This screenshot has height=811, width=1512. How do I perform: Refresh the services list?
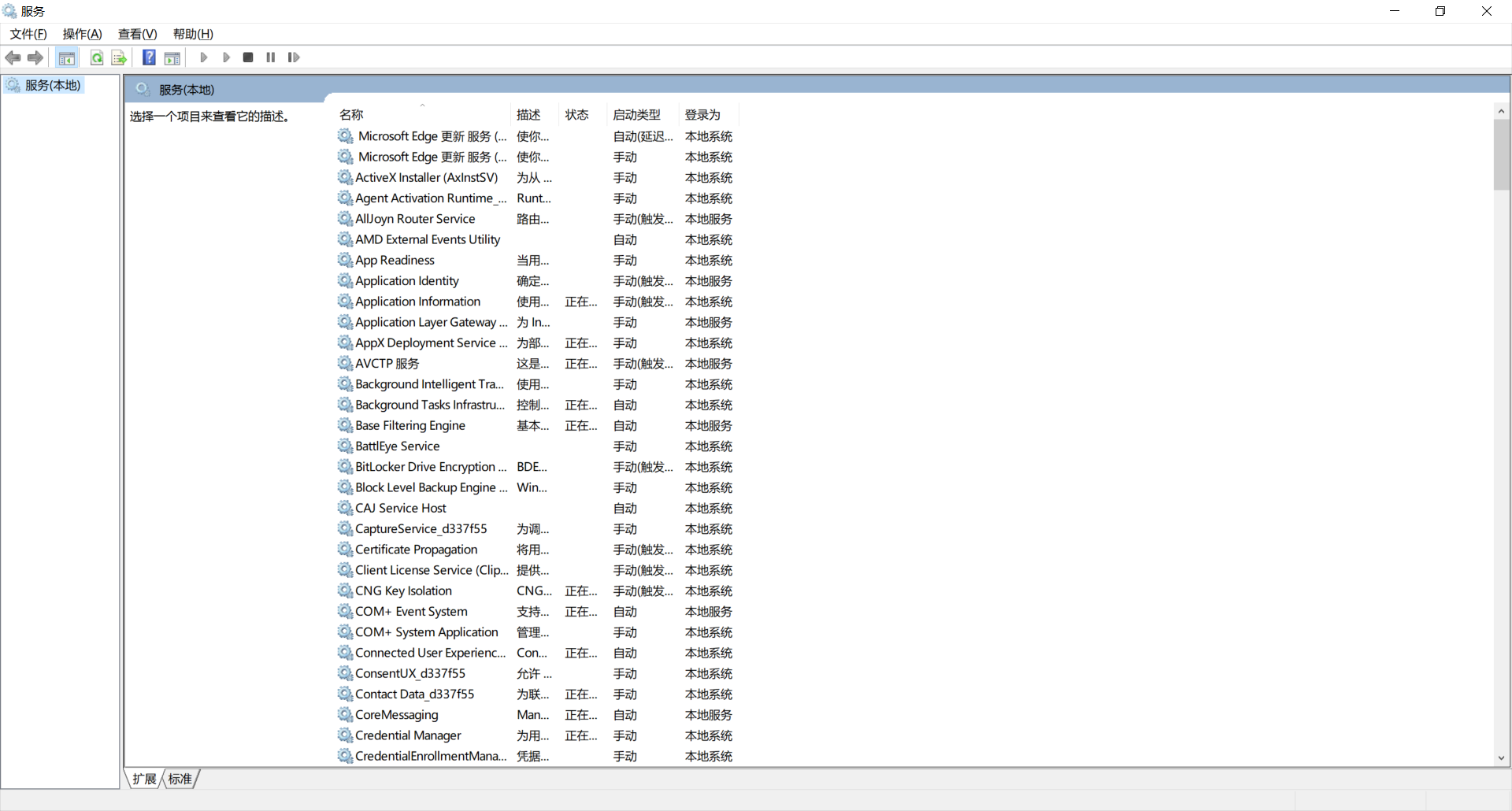point(97,57)
